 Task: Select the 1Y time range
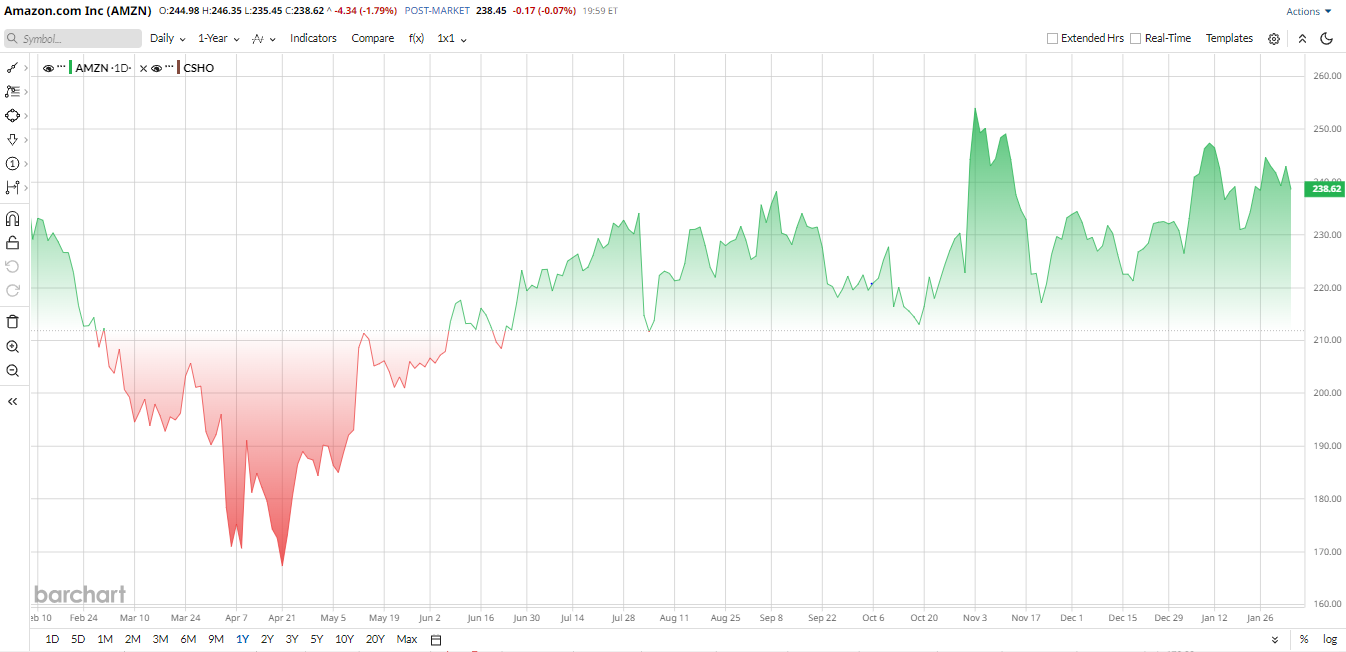coord(242,640)
